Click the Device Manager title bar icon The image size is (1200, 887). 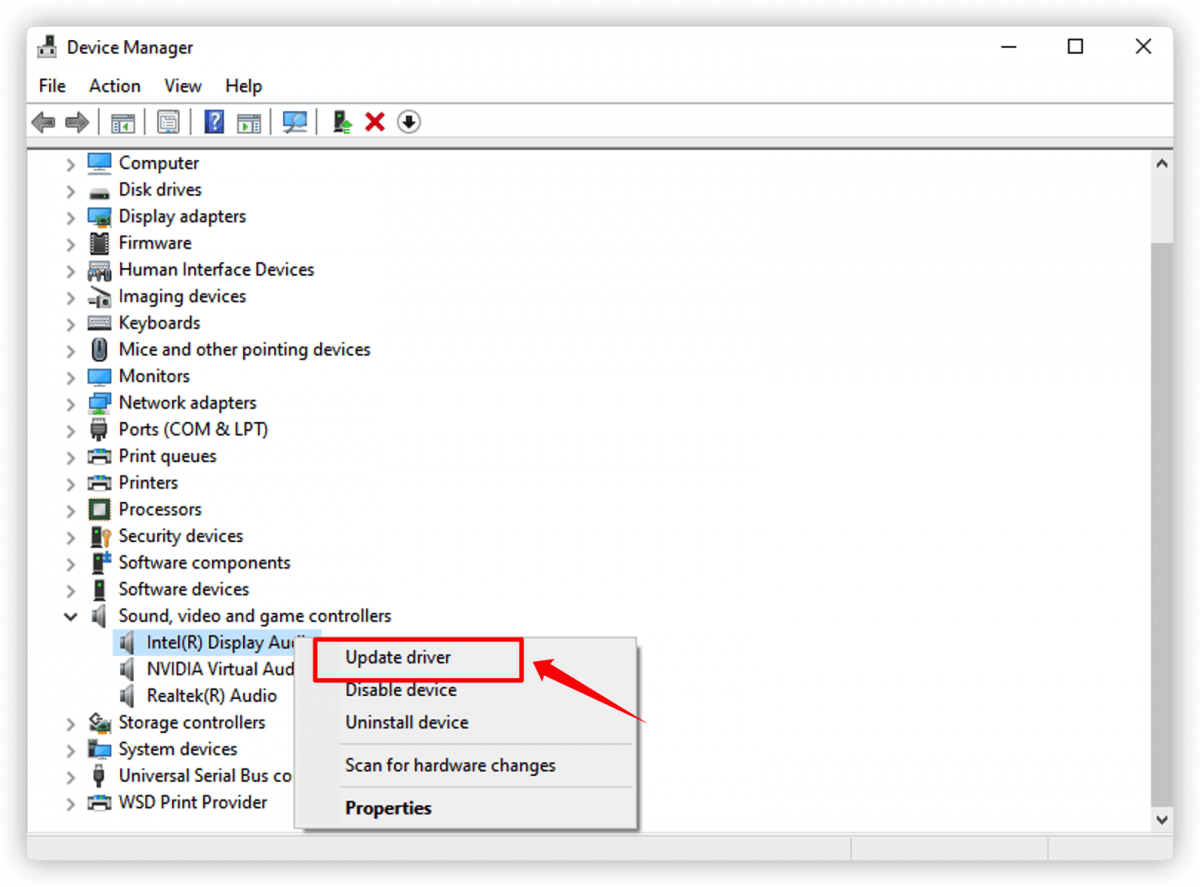(x=47, y=47)
